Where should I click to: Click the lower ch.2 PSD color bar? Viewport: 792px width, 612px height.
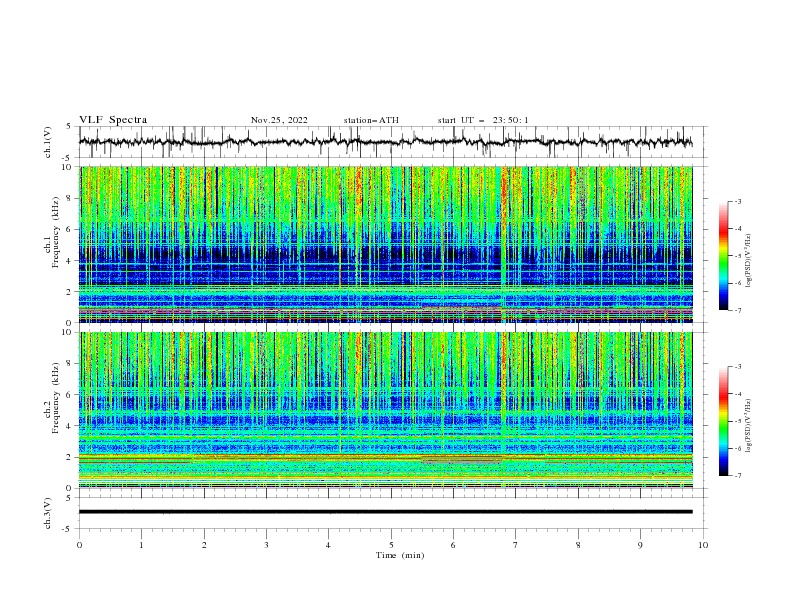tap(723, 421)
